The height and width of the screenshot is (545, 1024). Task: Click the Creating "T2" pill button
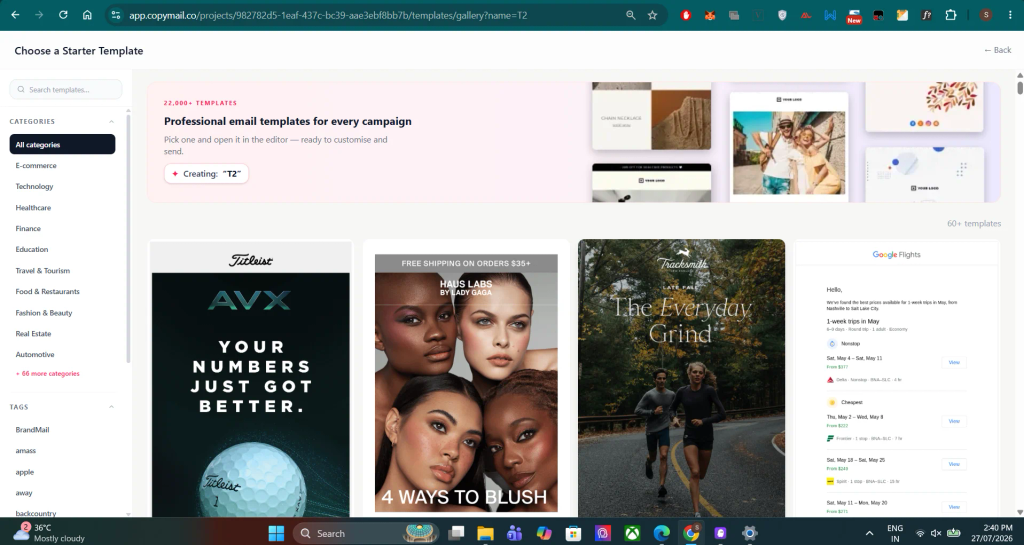tap(206, 174)
